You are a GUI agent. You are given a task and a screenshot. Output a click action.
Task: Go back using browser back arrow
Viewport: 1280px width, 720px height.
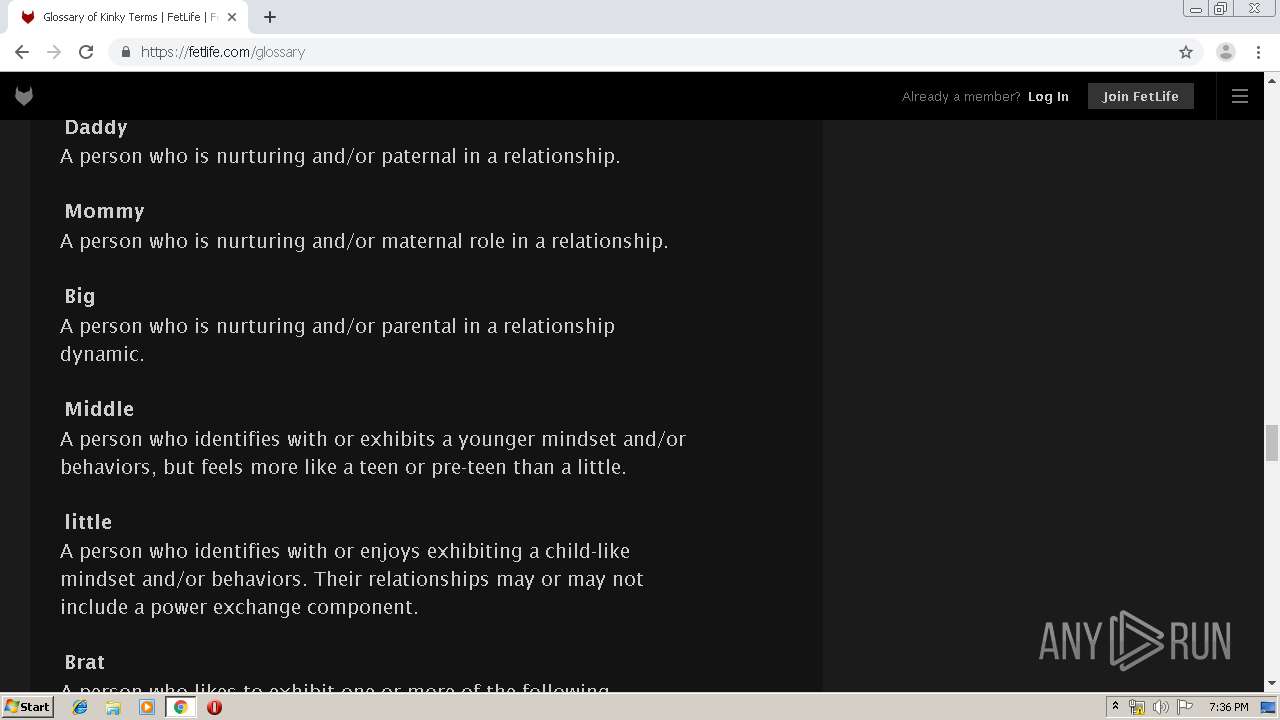(22, 52)
